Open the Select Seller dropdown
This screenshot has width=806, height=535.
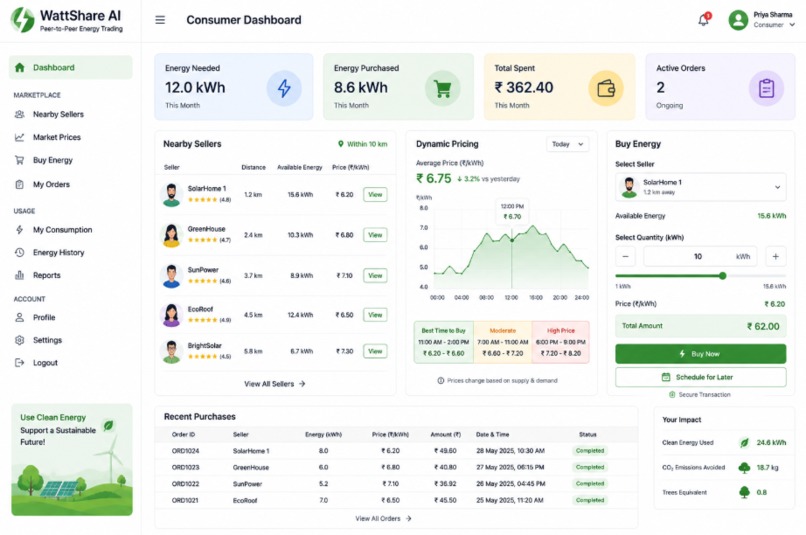701,187
